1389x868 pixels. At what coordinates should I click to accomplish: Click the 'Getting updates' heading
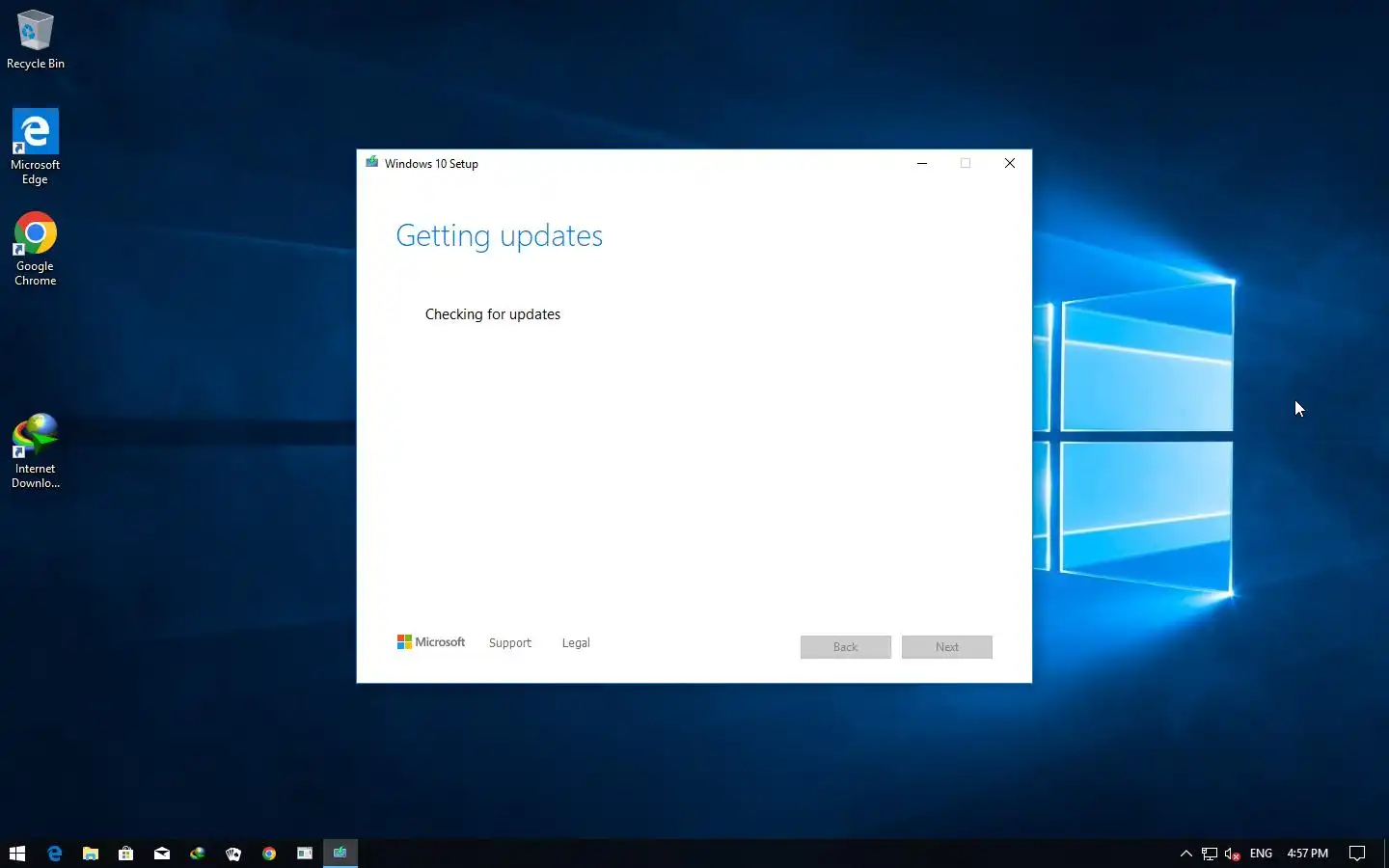click(500, 236)
